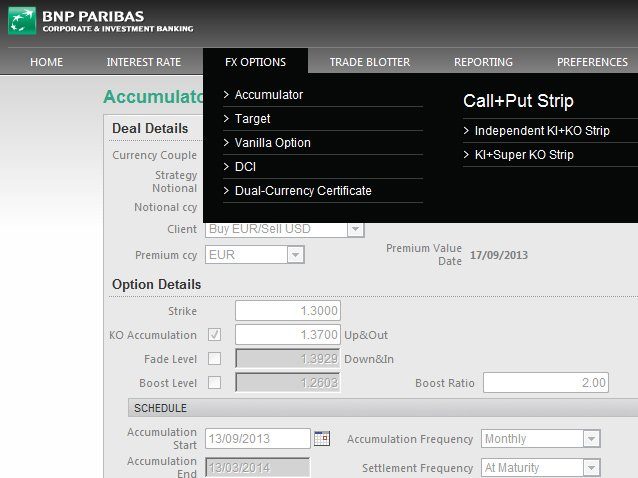Select Accumulator from FX Options menu

point(268,95)
